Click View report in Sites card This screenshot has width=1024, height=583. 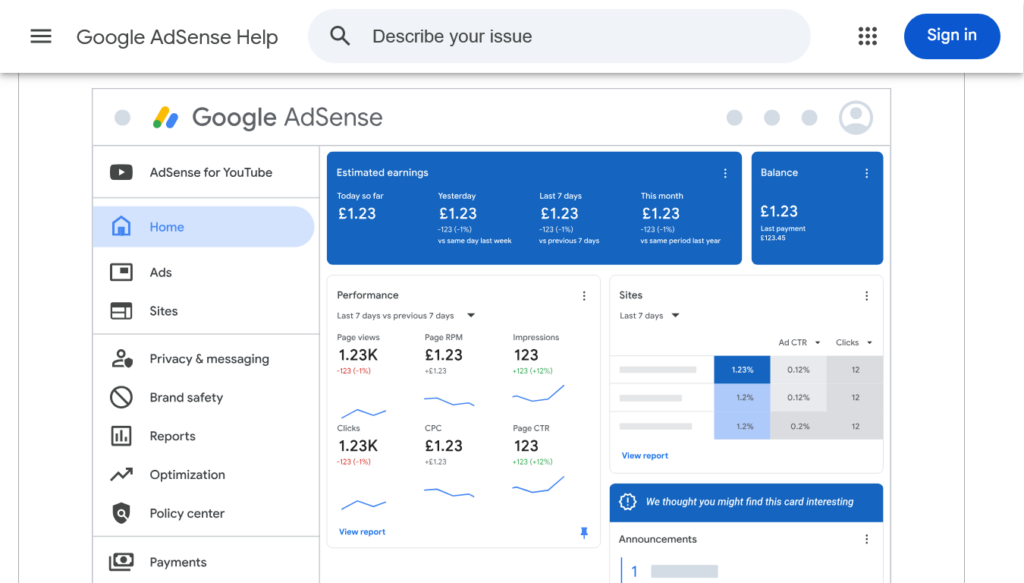(x=645, y=456)
